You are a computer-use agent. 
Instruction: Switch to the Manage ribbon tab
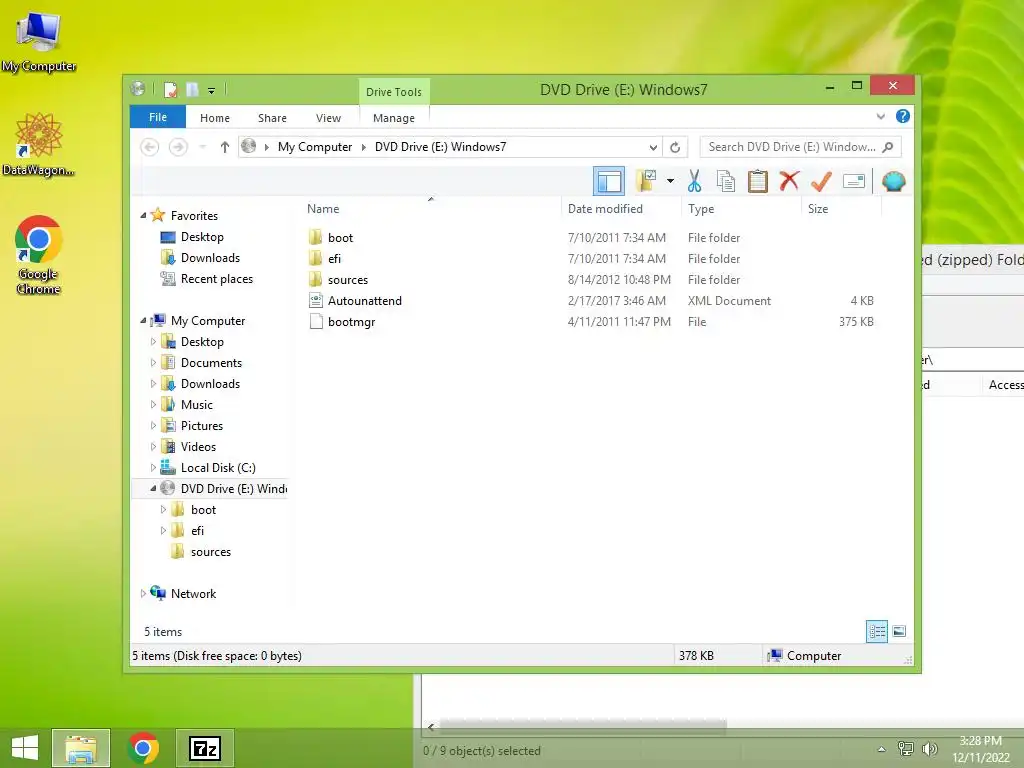click(394, 118)
